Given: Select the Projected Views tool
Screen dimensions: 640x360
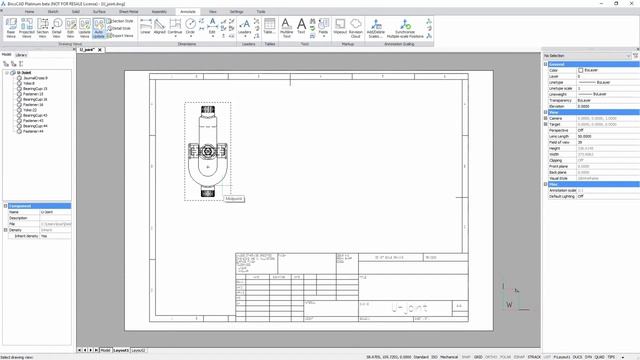Looking at the screenshot, I should tap(27, 28).
